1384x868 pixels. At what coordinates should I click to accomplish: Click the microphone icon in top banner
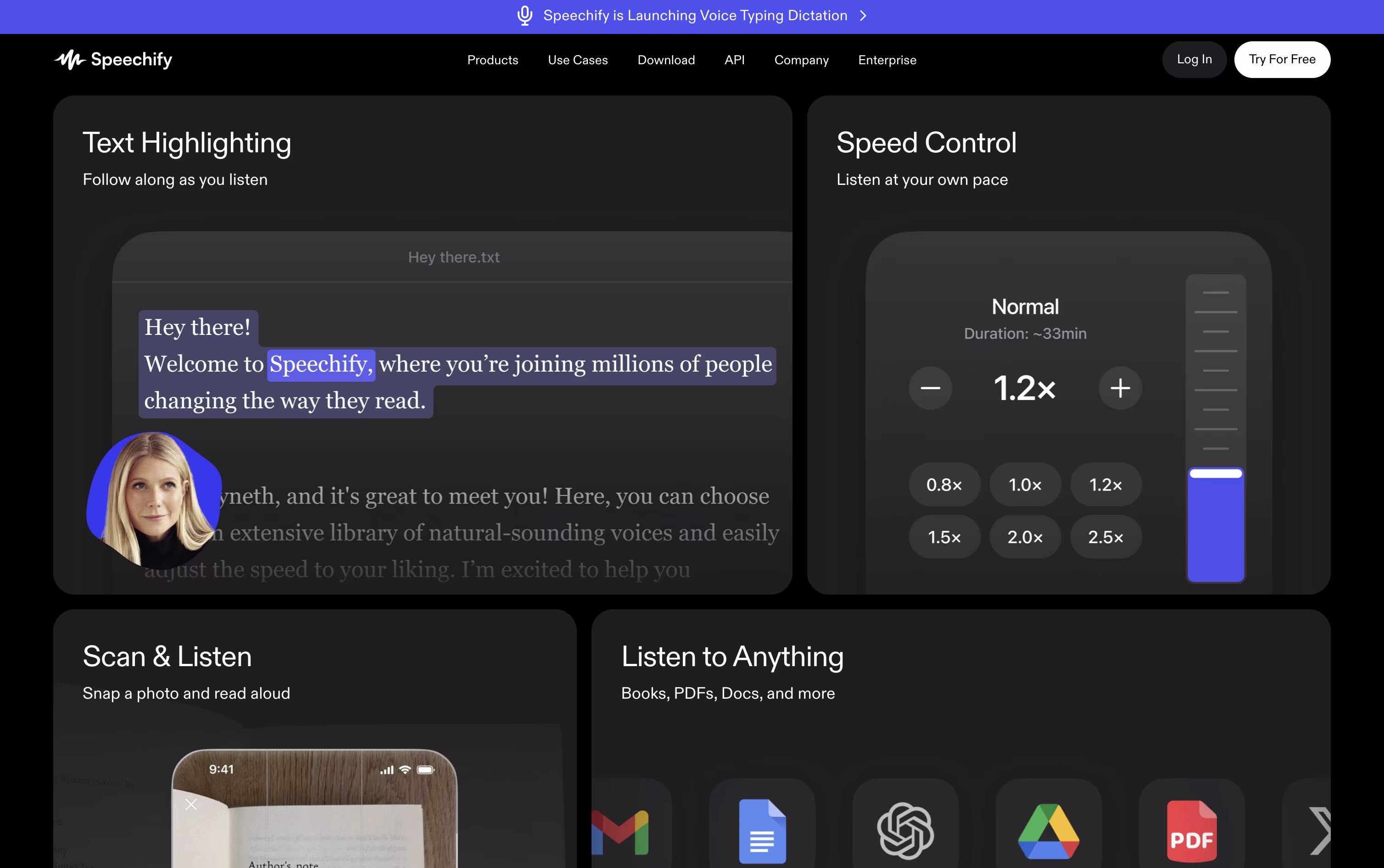[x=525, y=16]
